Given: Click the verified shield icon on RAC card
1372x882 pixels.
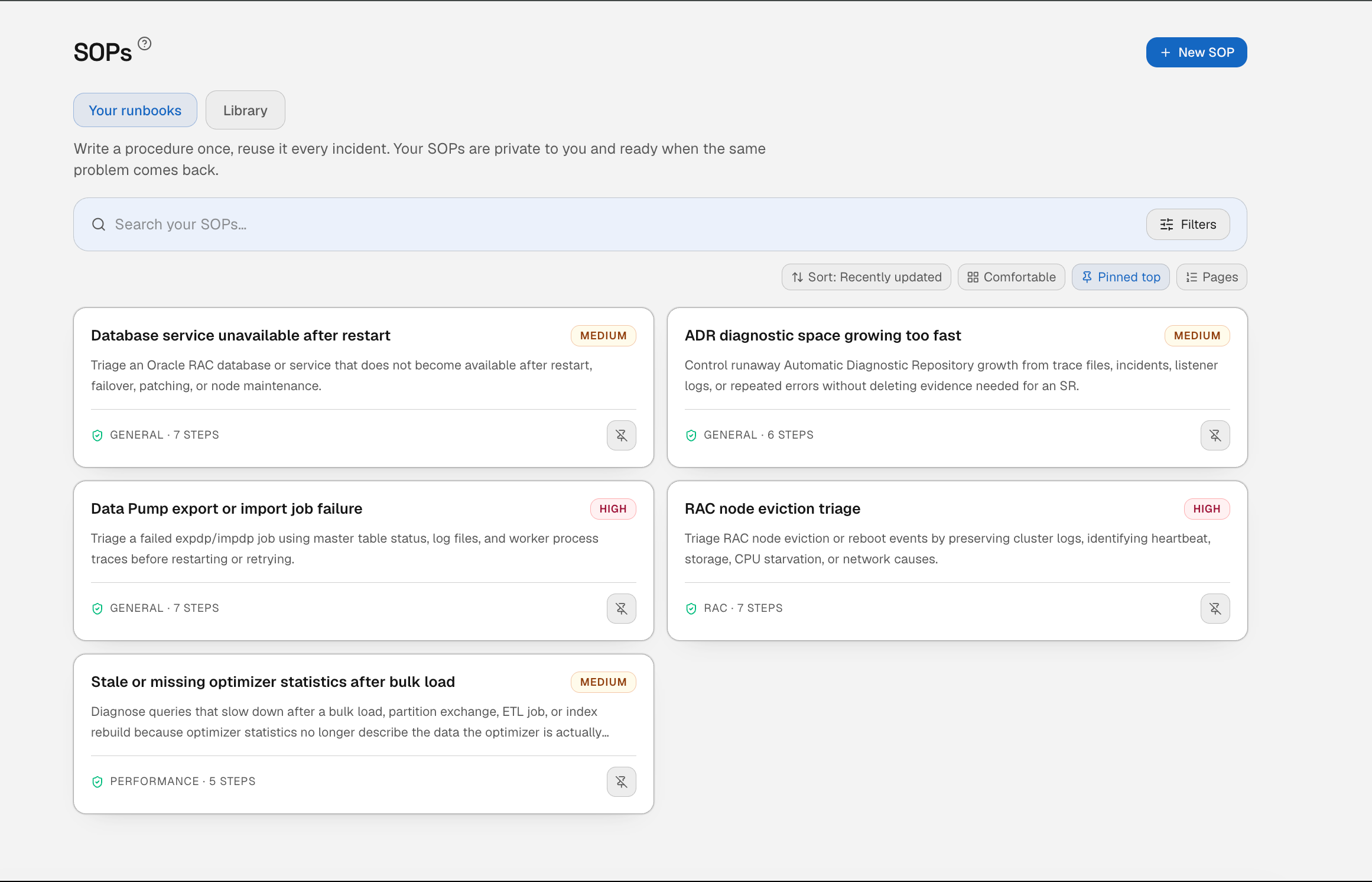Looking at the screenshot, I should point(691,608).
